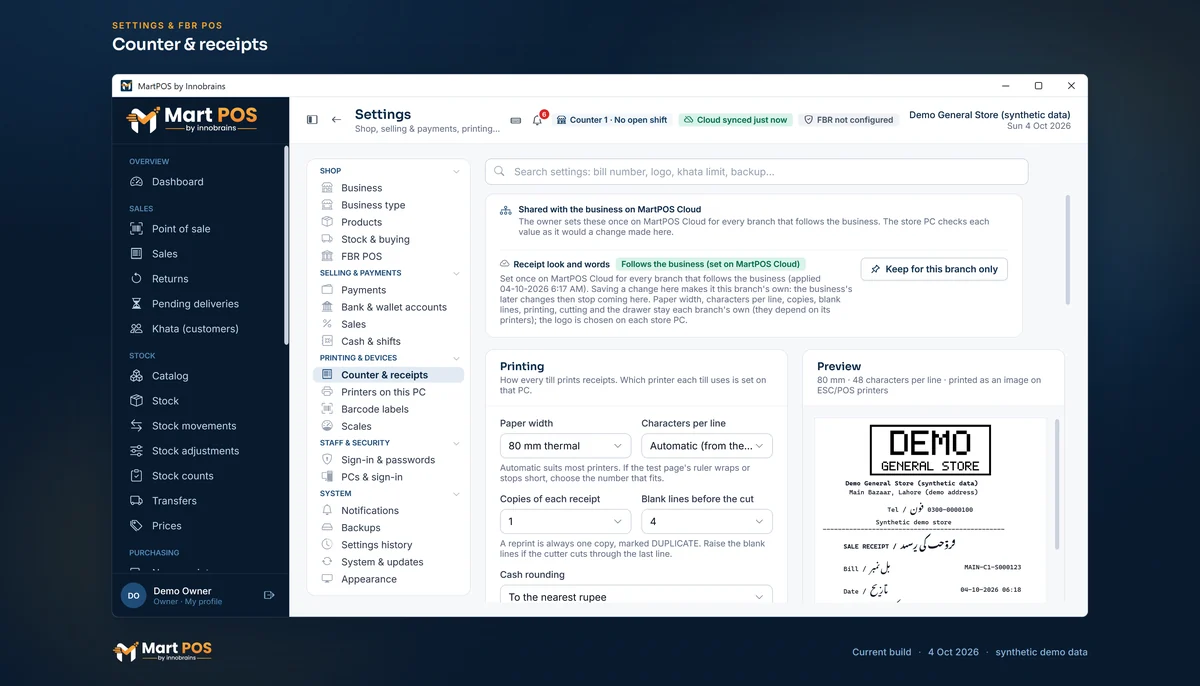The image size is (1200, 686).
Task: Click the Dashboard gauge icon in sidebar
Action: (137, 182)
